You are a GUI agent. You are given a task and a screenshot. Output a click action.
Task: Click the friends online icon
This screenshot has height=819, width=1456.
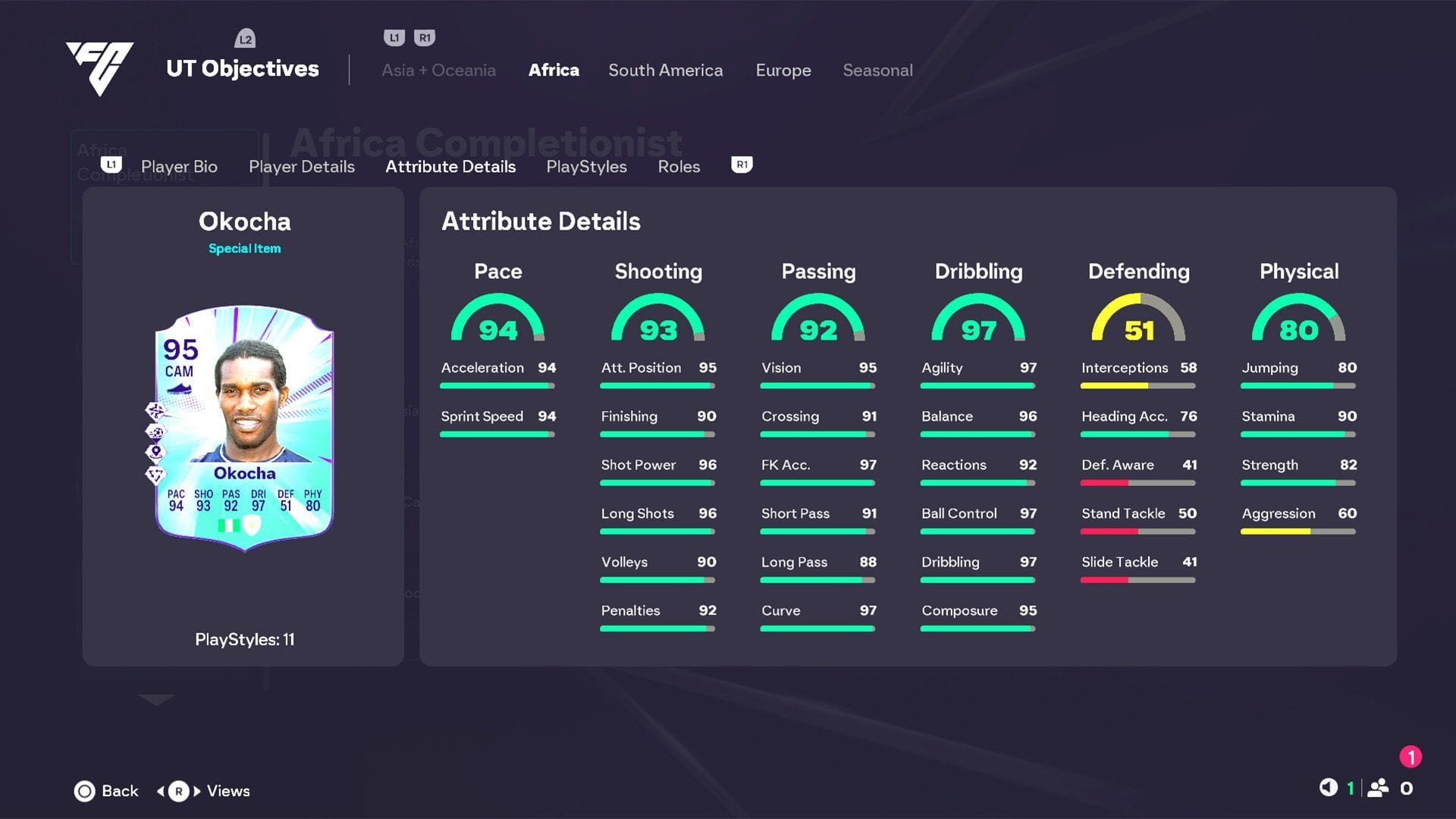1378,788
